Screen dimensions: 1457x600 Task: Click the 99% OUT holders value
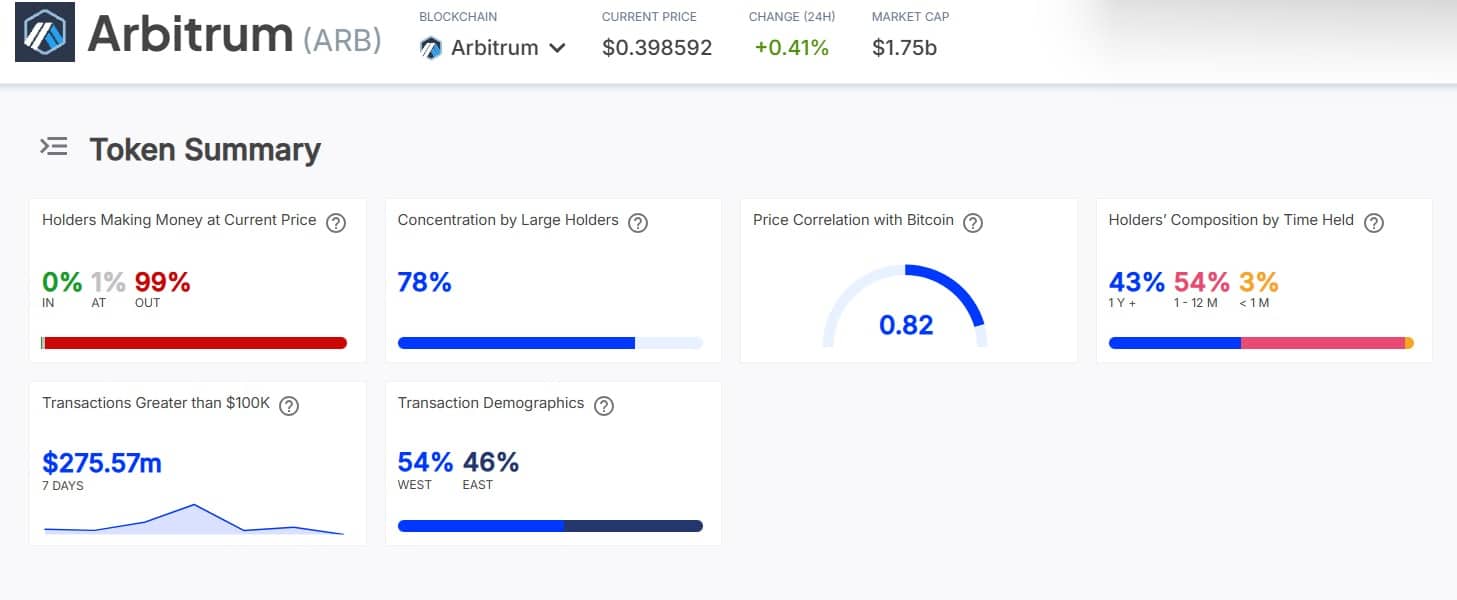(x=162, y=283)
